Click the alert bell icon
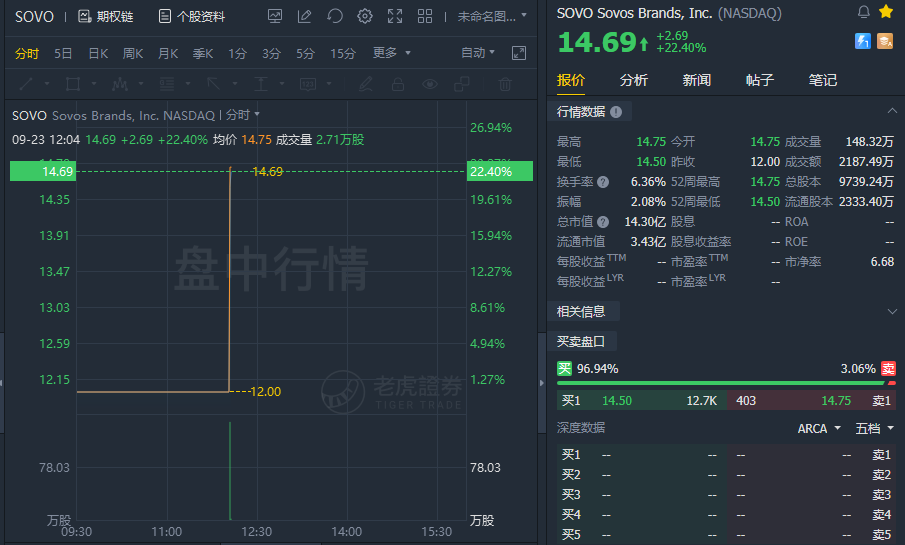 [x=863, y=12]
